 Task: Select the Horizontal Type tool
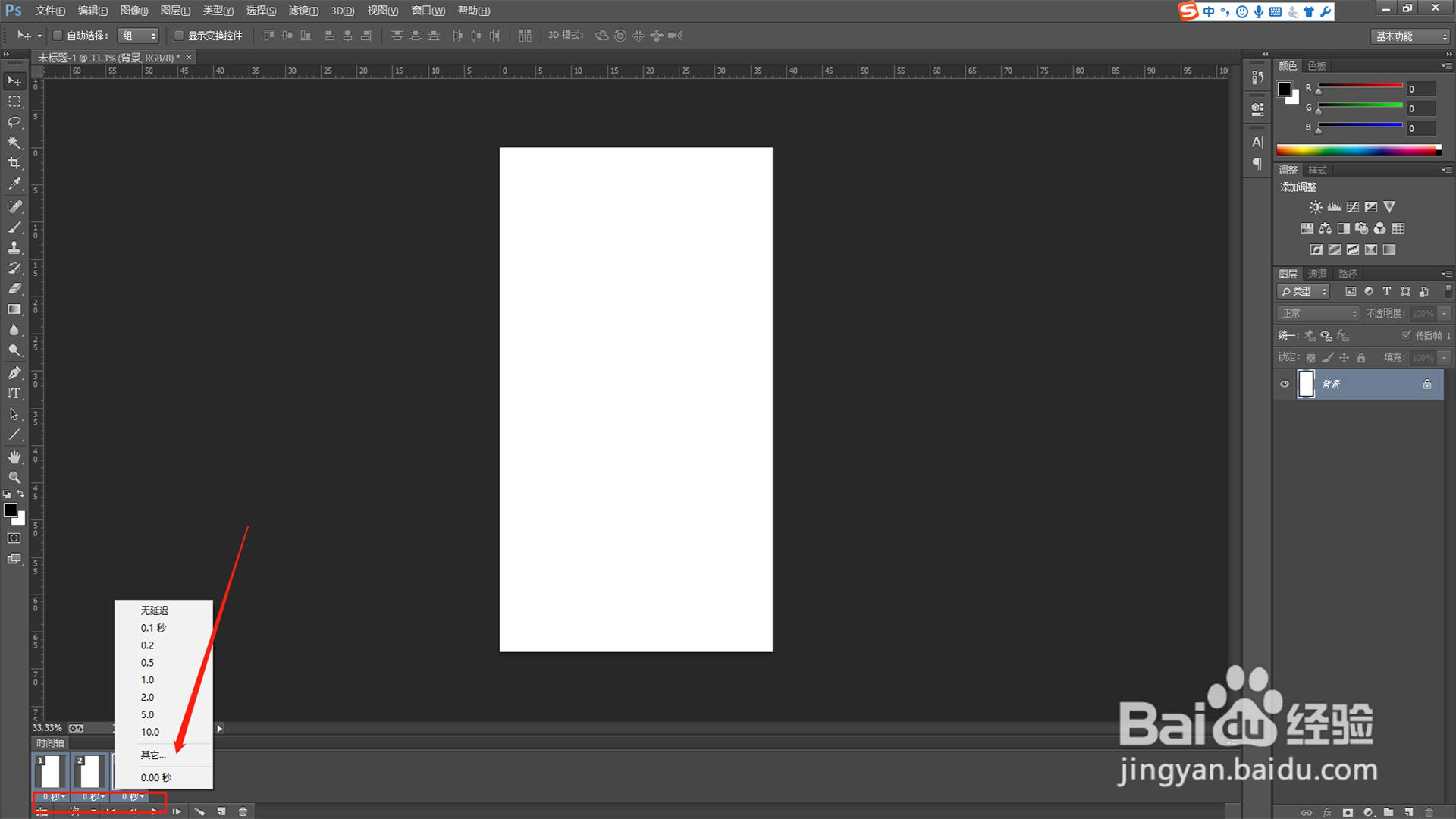click(x=14, y=393)
